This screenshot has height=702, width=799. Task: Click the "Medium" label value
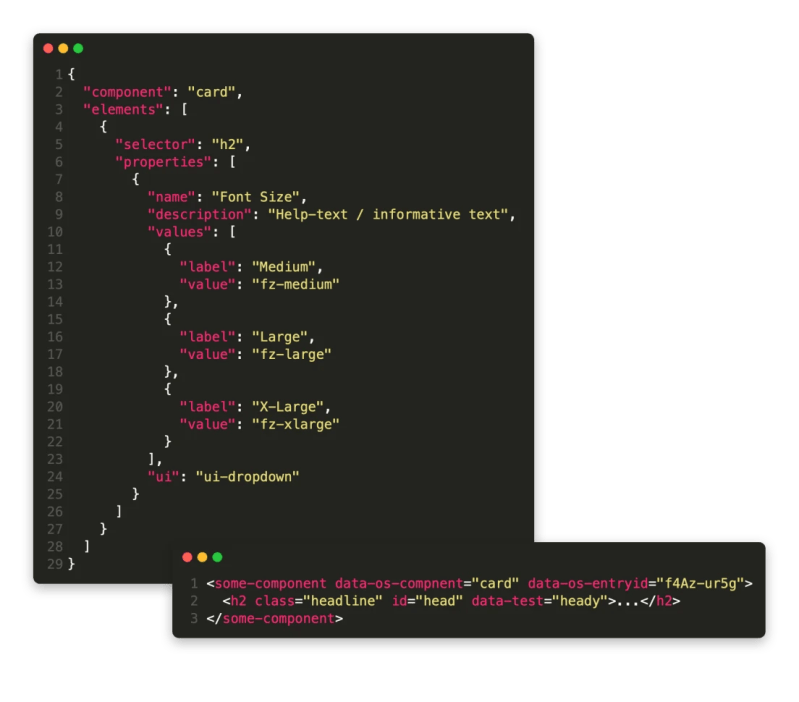coord(284,267)
